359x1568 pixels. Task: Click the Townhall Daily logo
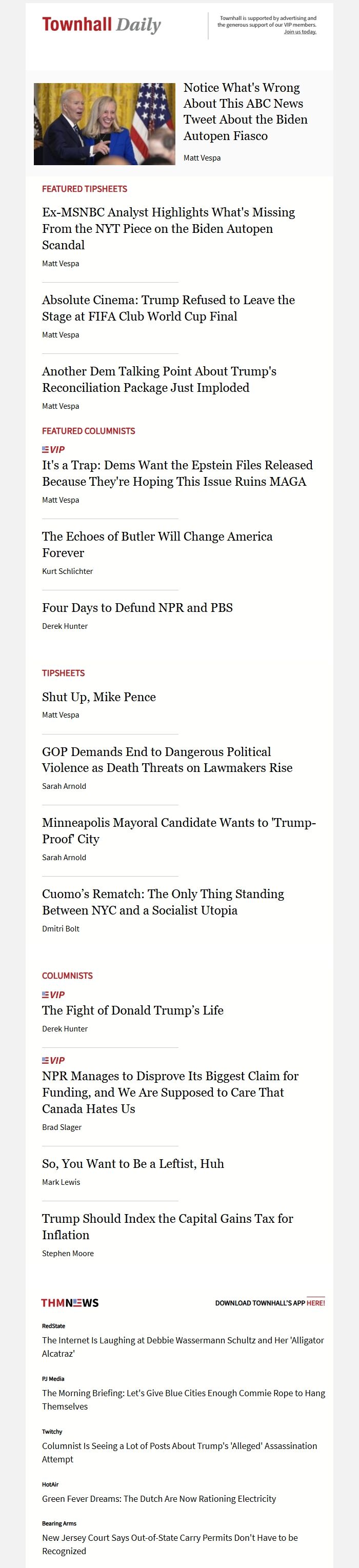point(101,25)
